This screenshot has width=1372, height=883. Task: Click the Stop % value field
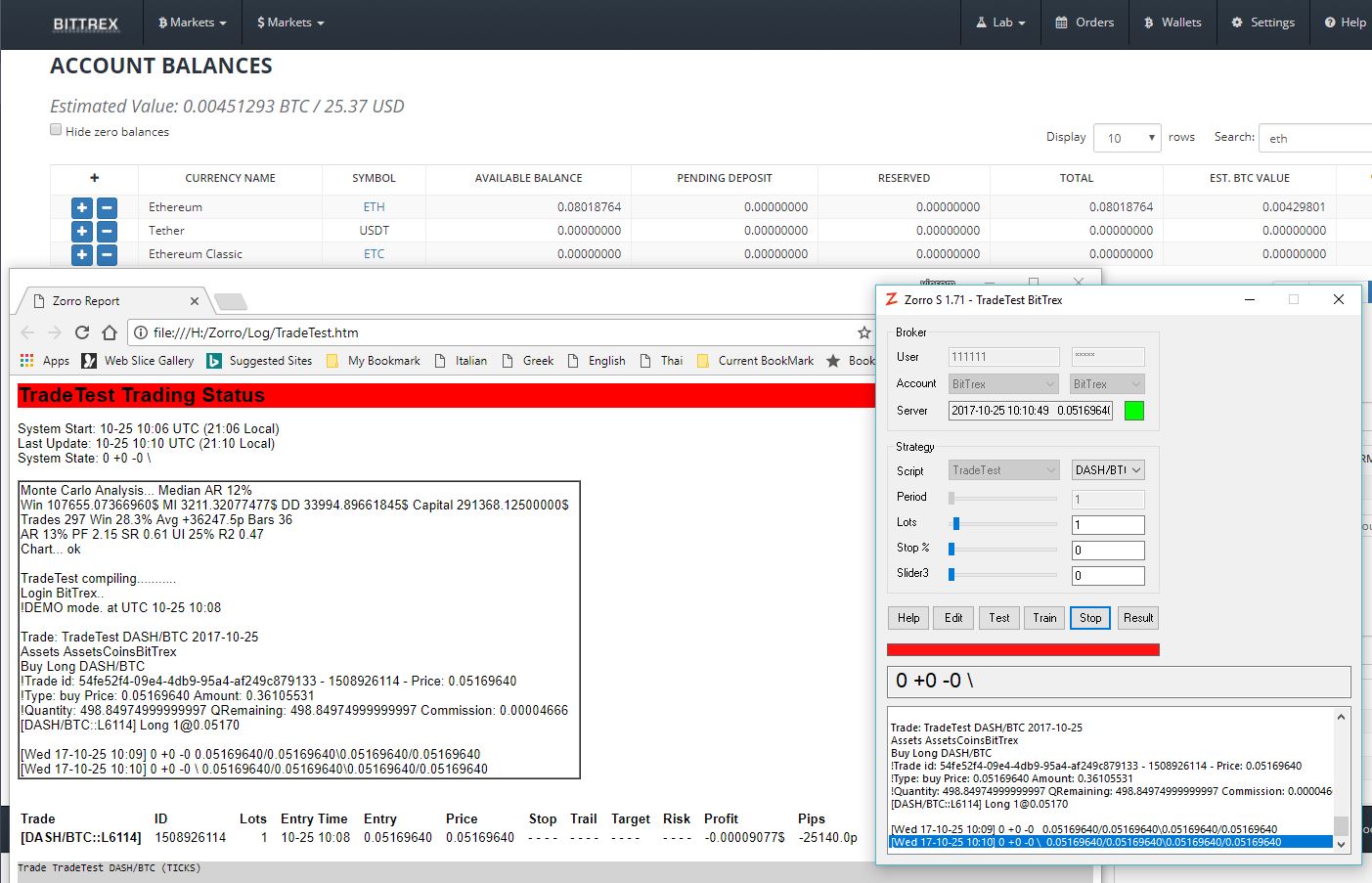[x=1108, y=551]
